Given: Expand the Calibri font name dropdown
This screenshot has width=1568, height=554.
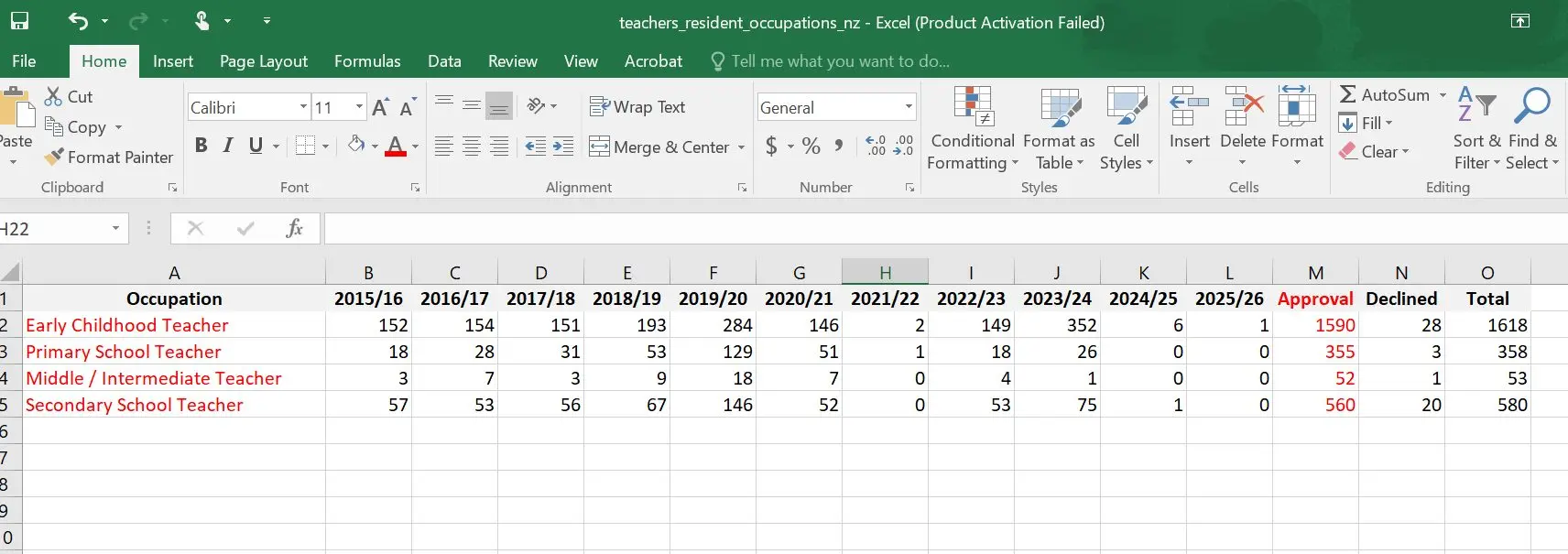Looking at the screenshot, I should point(303,107).
